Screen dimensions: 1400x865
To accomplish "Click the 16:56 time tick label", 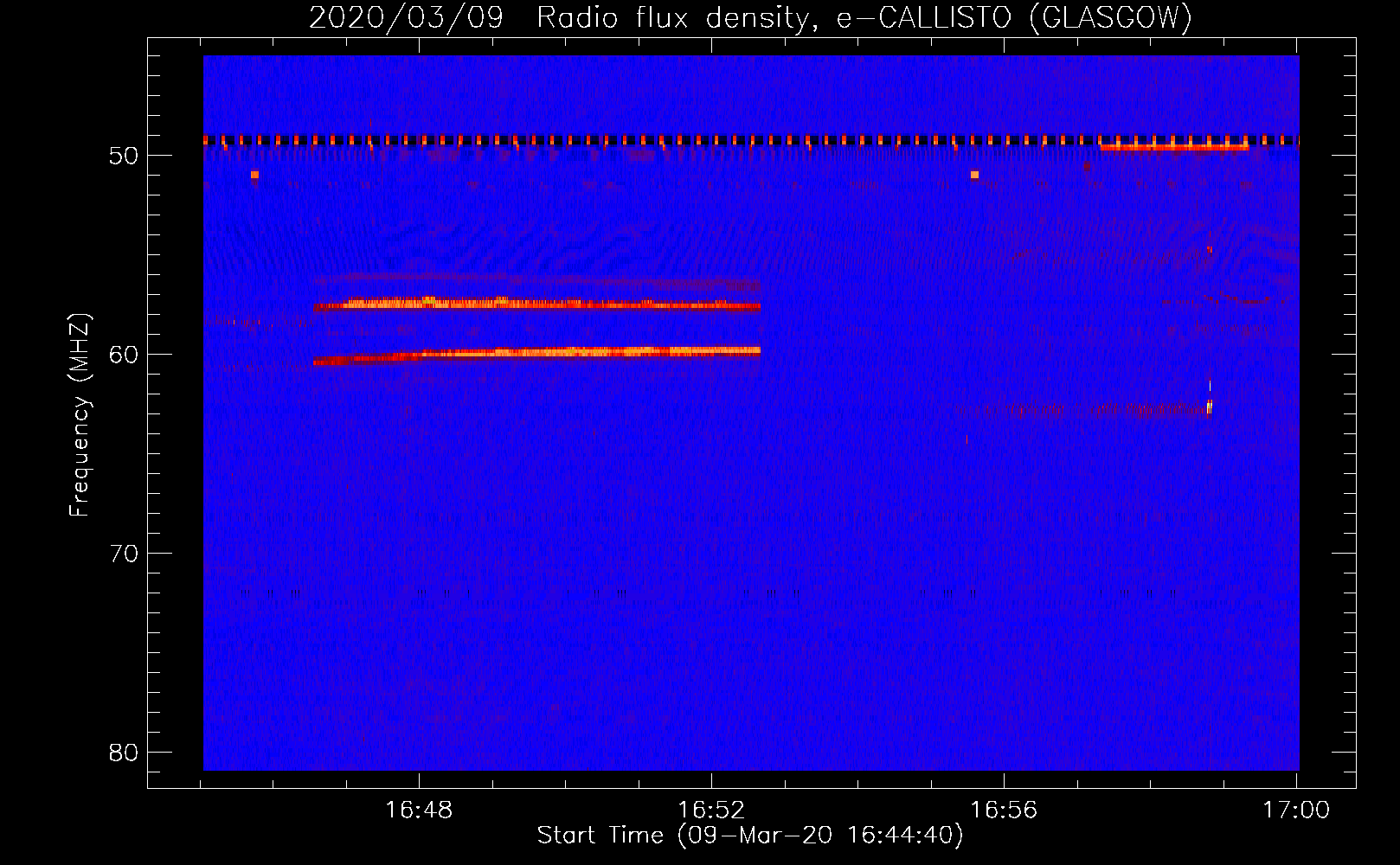I will (1004, 810).
